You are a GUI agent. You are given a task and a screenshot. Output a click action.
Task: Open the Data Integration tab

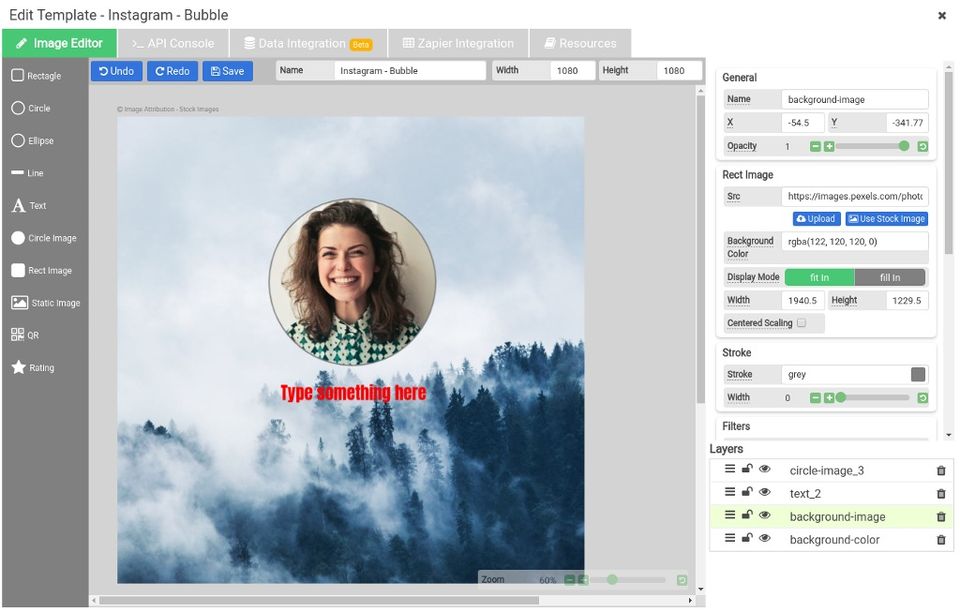pyautogui.click(x=308, y=43)
